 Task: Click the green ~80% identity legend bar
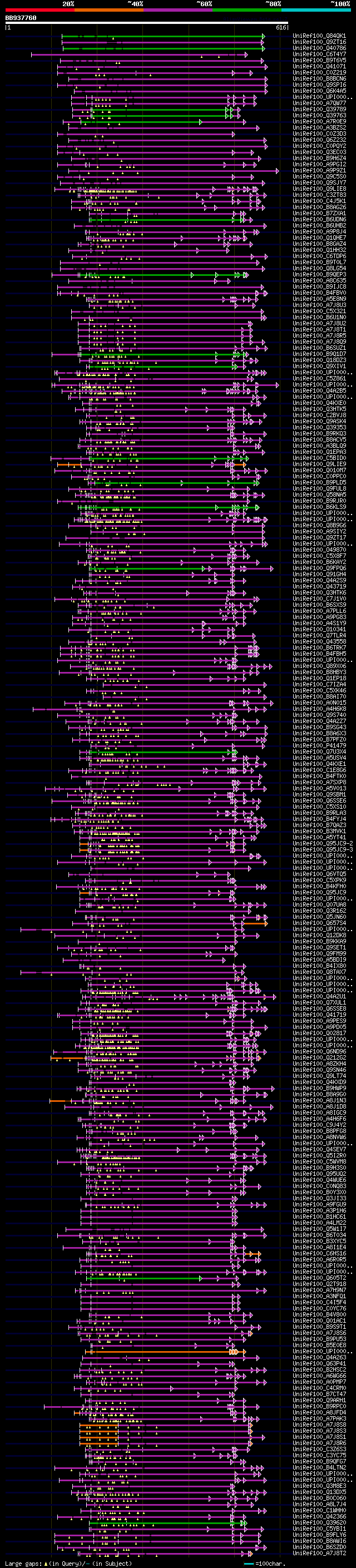[247, 10]
